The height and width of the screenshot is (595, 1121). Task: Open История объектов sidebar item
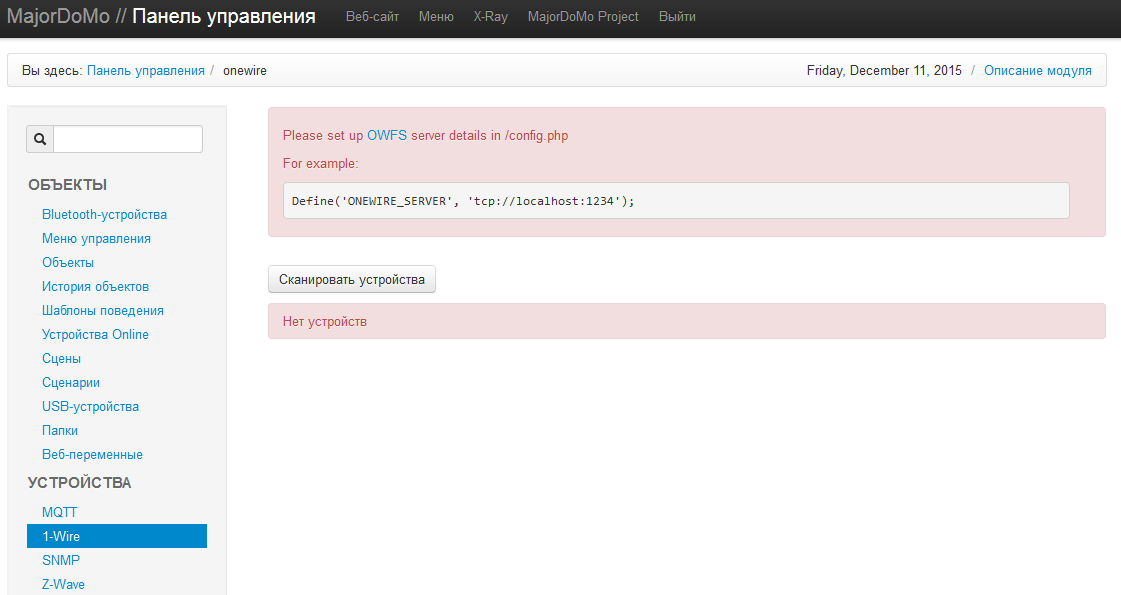(x=95, y=287)
